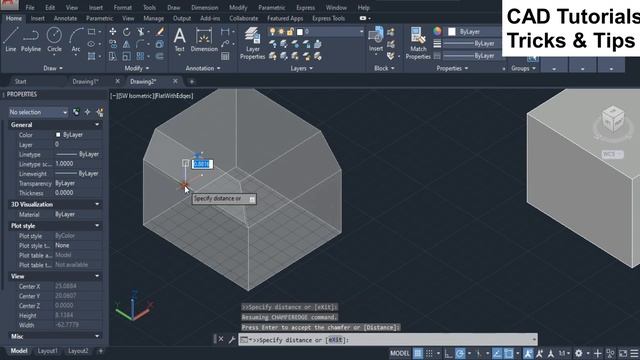The image size is (640, 360).
Task: Add a new layout tab with plus
Action: (100, 351)
